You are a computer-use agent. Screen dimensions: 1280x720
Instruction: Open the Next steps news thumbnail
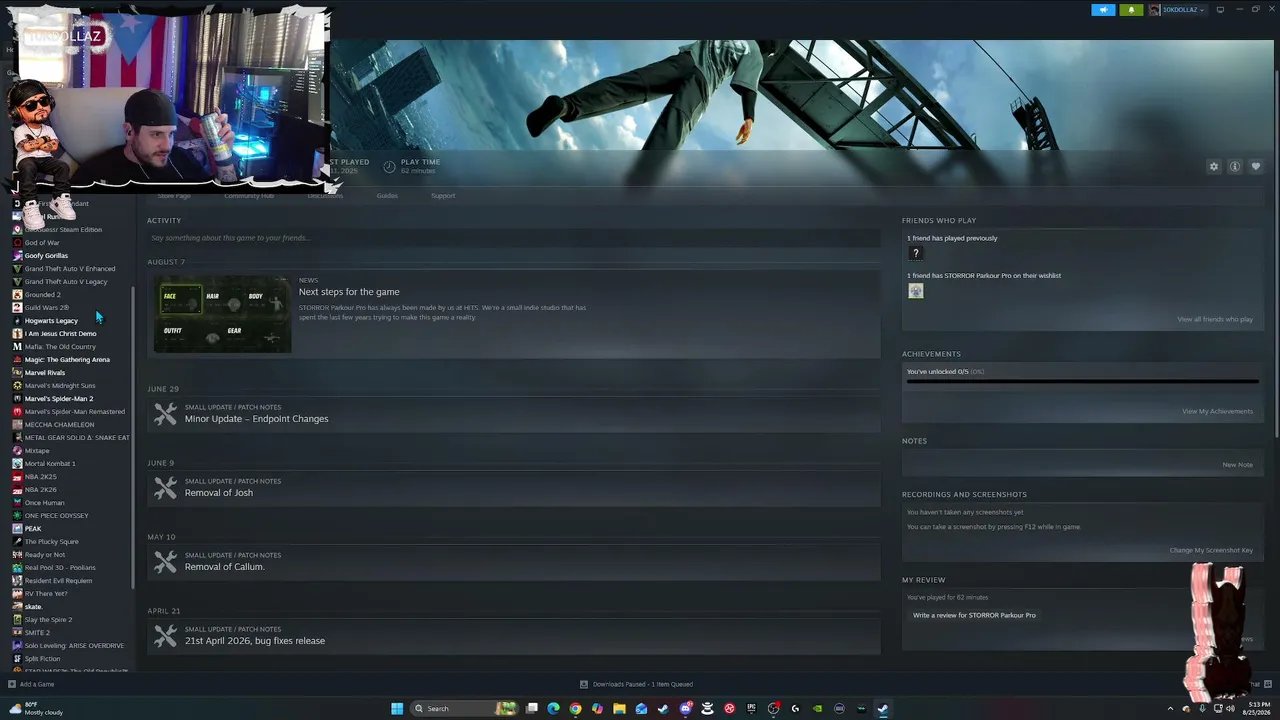pos(223,314)
